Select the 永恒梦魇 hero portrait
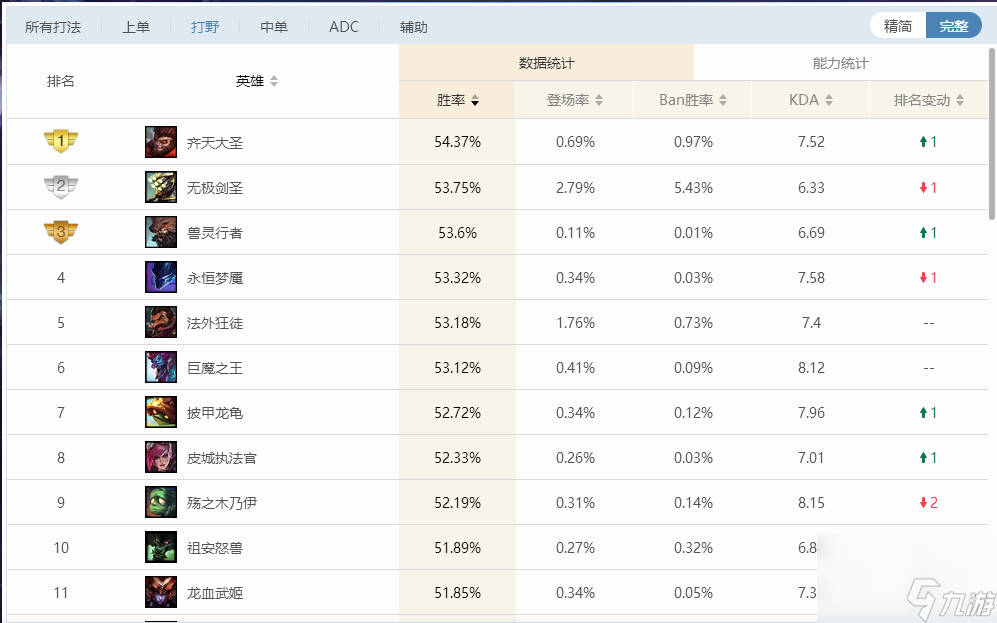Screen dimensions: 997x623 [x=161, y=277]
